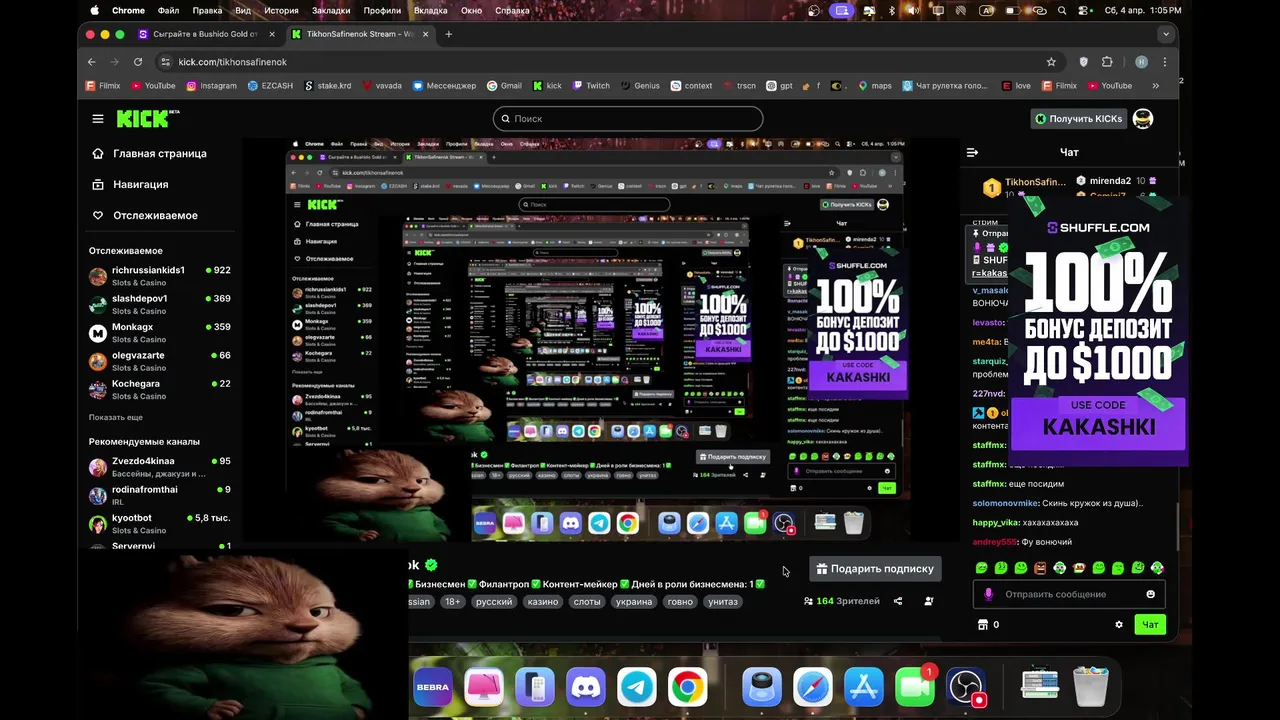The image size is (1280, 720).
Task: Open Отслеживаемое in the sidebar
Action: click(x=144, y=215)
